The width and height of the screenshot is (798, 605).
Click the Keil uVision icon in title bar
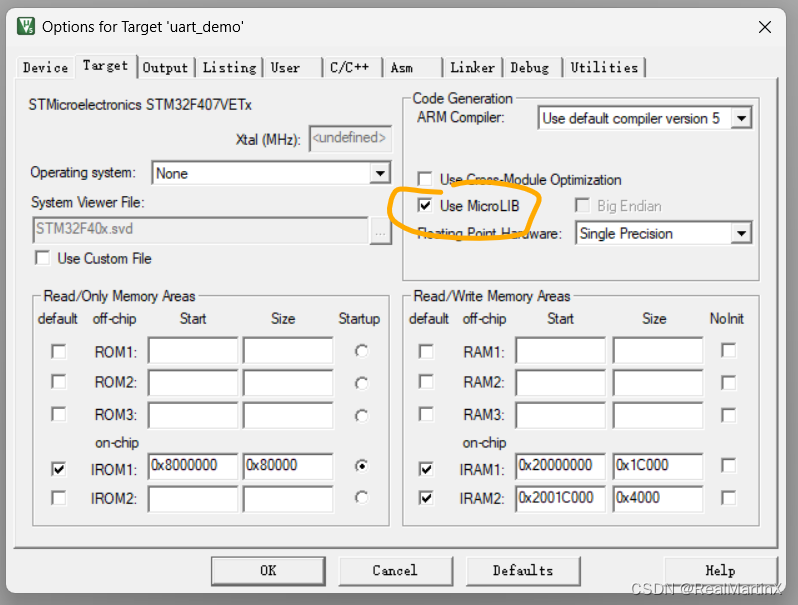[x=25, y=26]
